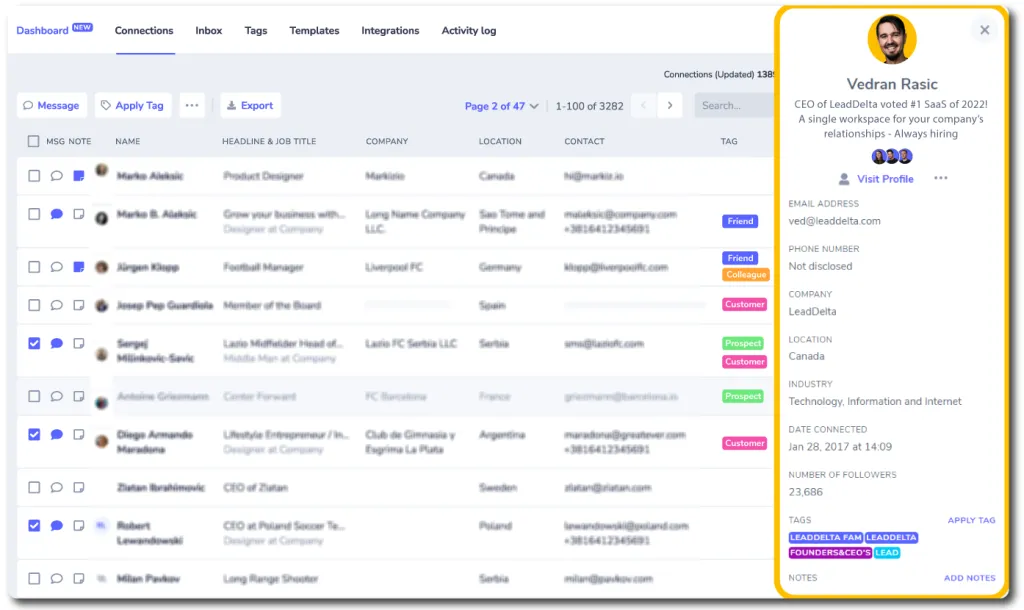Image resolution: width=1024 pixels, height=610 pixels.
Task: Click the previous page arrow in pagination
Action: (x=643, y=105)
